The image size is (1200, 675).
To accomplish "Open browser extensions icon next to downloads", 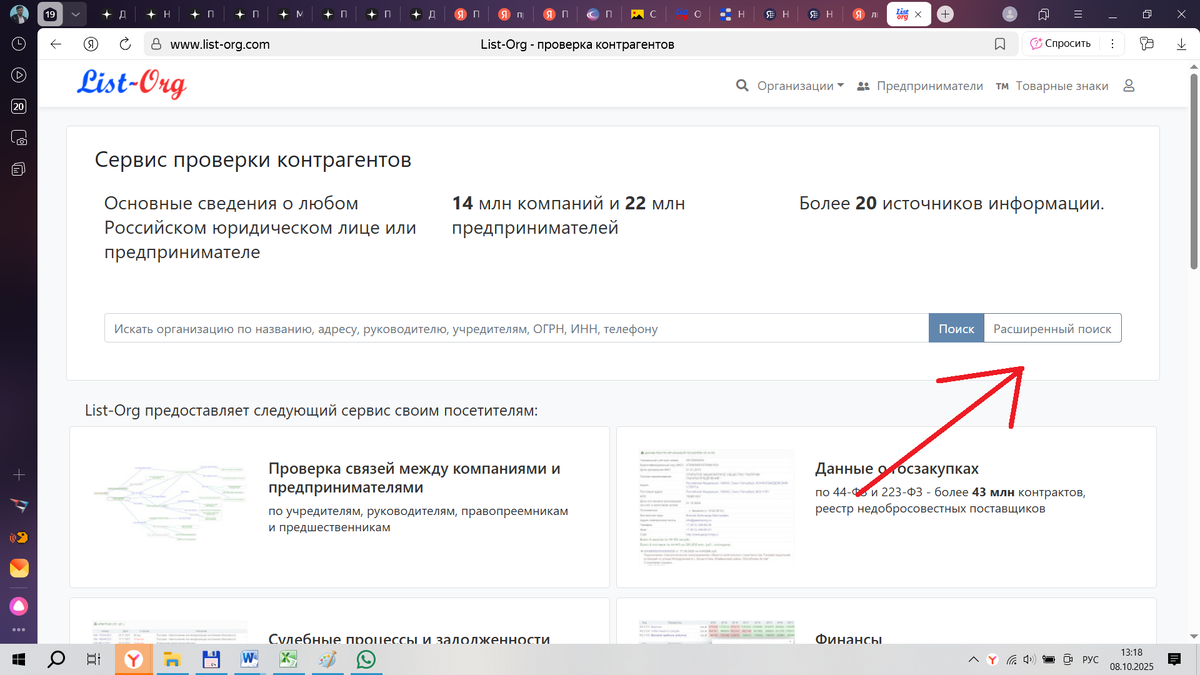I will pos(1147,44).
